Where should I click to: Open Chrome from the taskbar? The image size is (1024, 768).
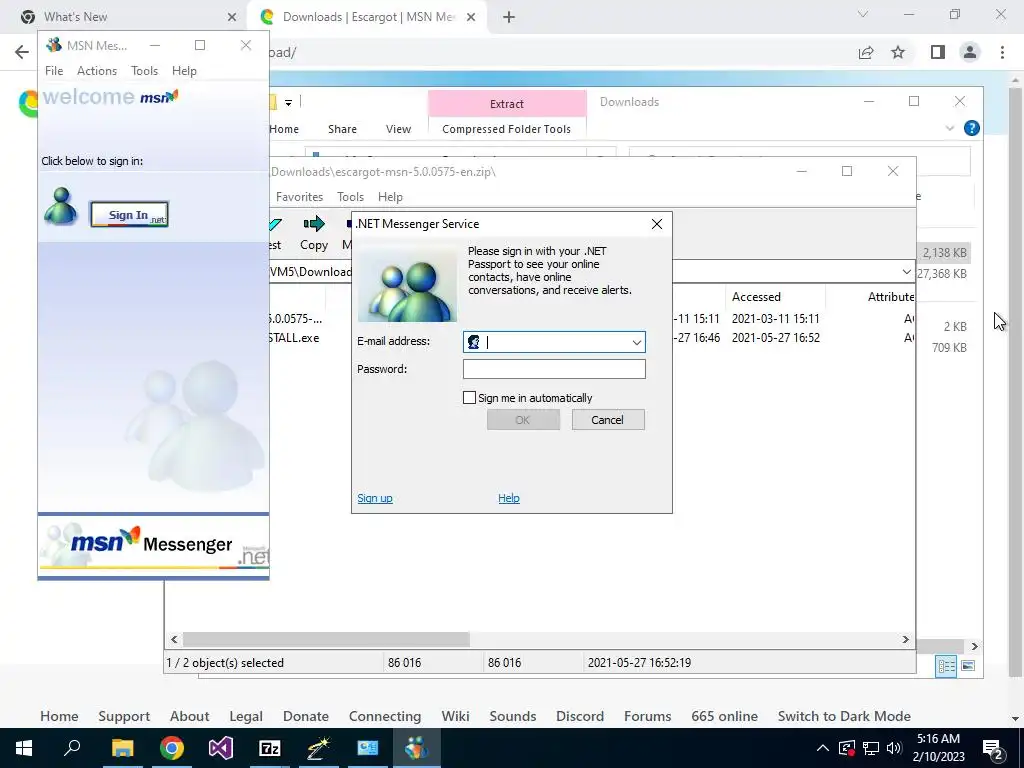172,748
